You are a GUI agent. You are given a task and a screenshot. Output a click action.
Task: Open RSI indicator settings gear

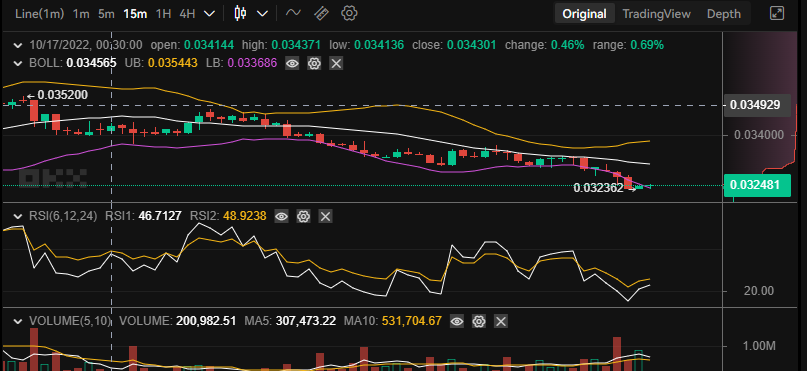(x=303, y=216)
